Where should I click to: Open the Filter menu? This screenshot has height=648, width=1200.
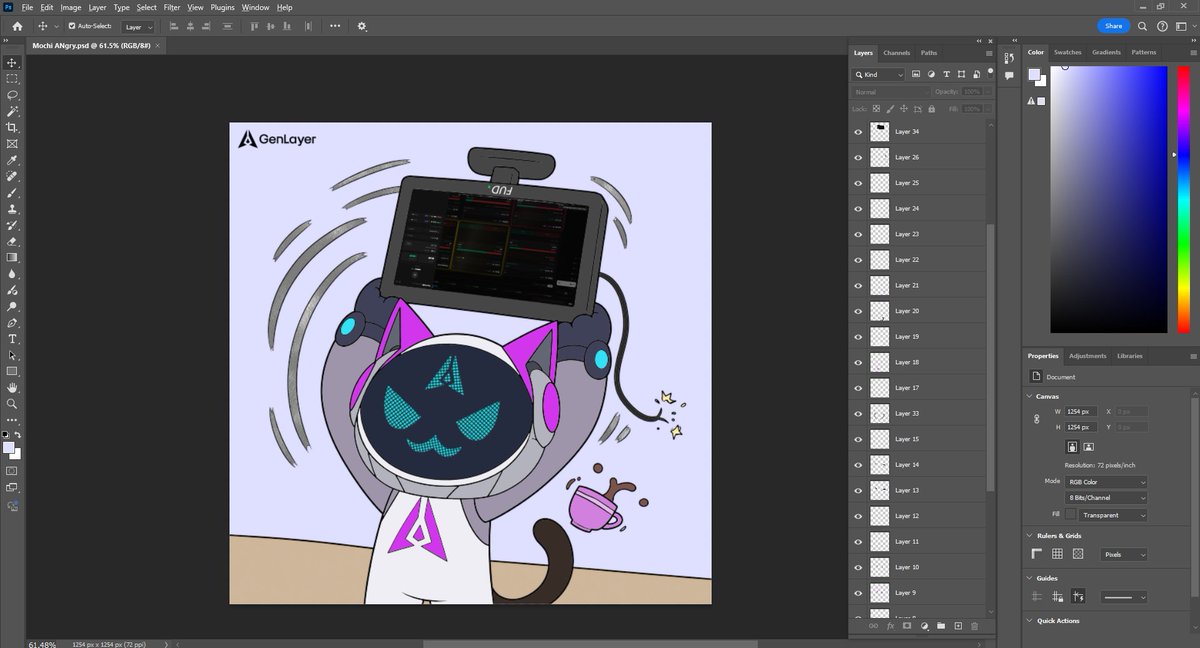(172, 7)
